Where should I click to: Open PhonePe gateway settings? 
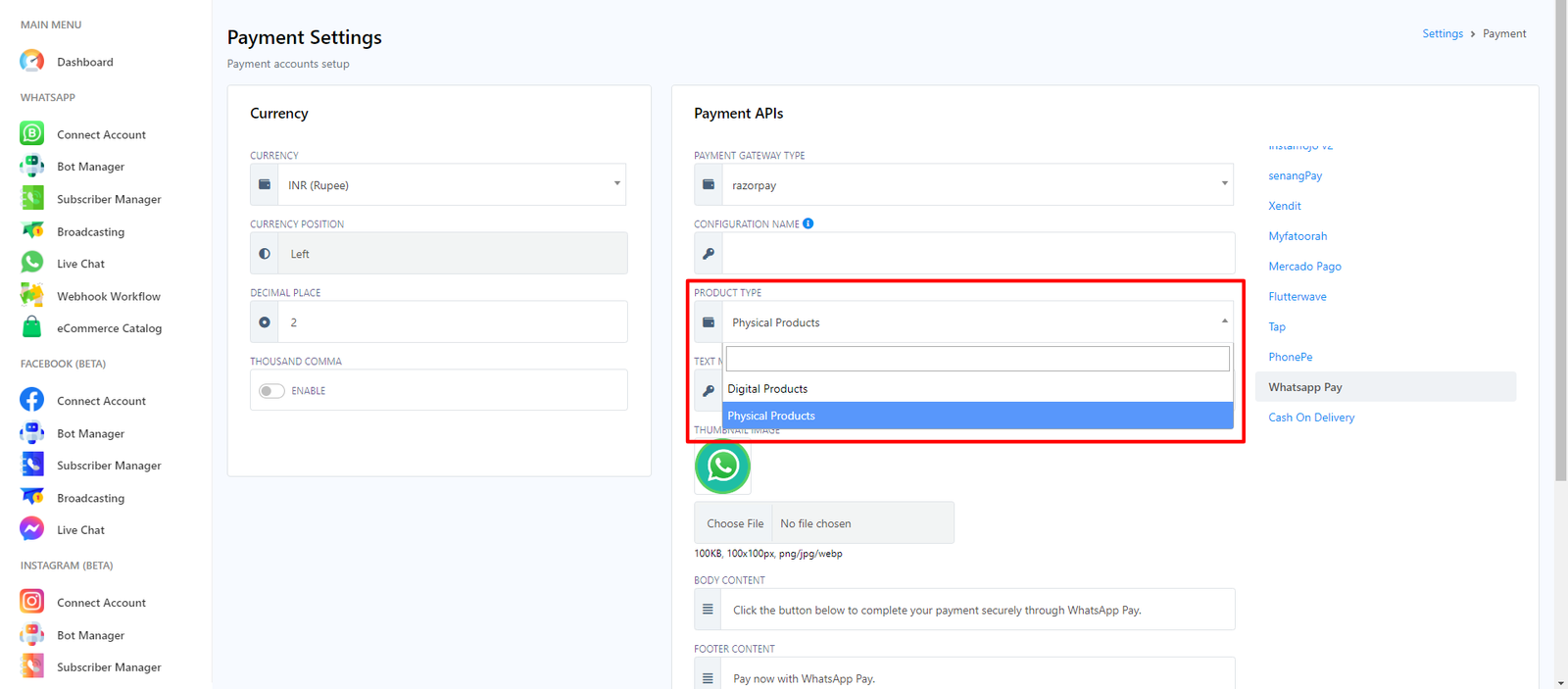(x=1291, y=357)
